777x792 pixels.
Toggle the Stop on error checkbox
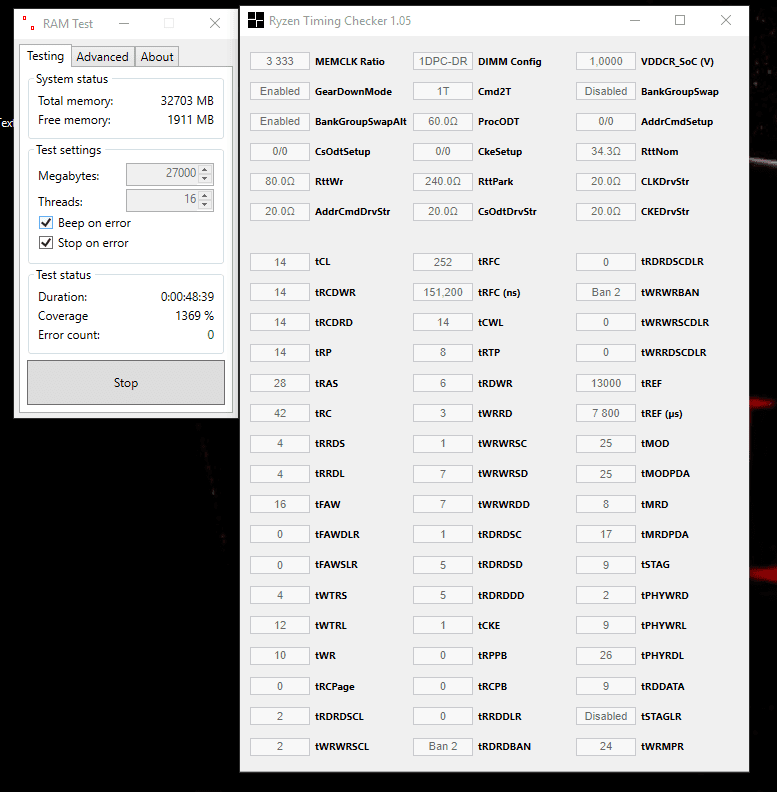[x=46, y=242]
